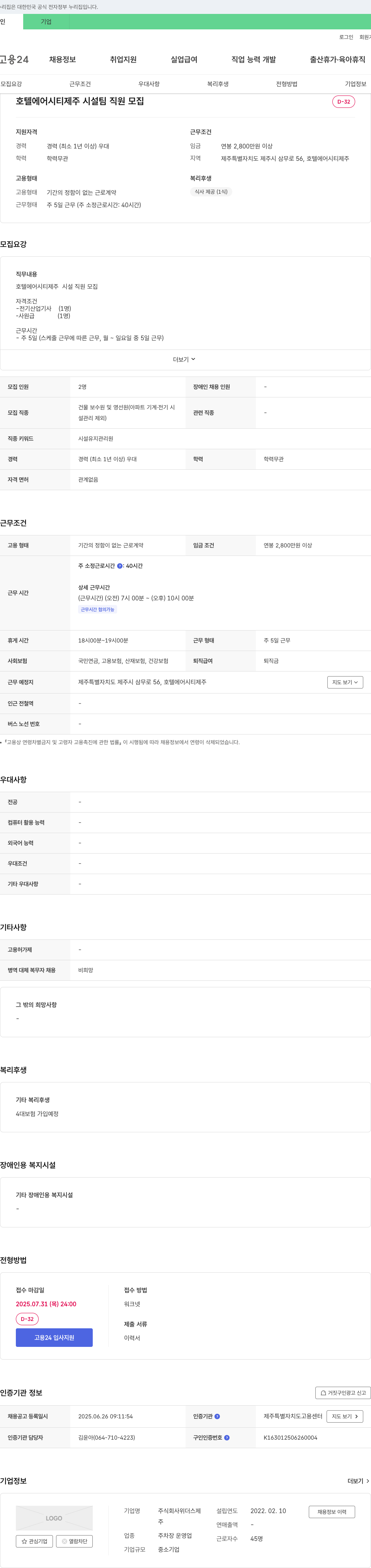
Task: Click 구인인증번호 value K163012506260004
Action: [x=290, y=1438]
